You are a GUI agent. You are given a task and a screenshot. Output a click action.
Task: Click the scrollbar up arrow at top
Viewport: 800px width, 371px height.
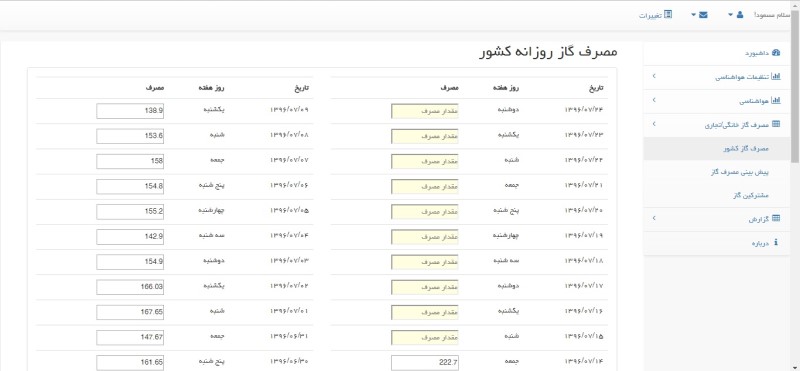click(795, 5)
